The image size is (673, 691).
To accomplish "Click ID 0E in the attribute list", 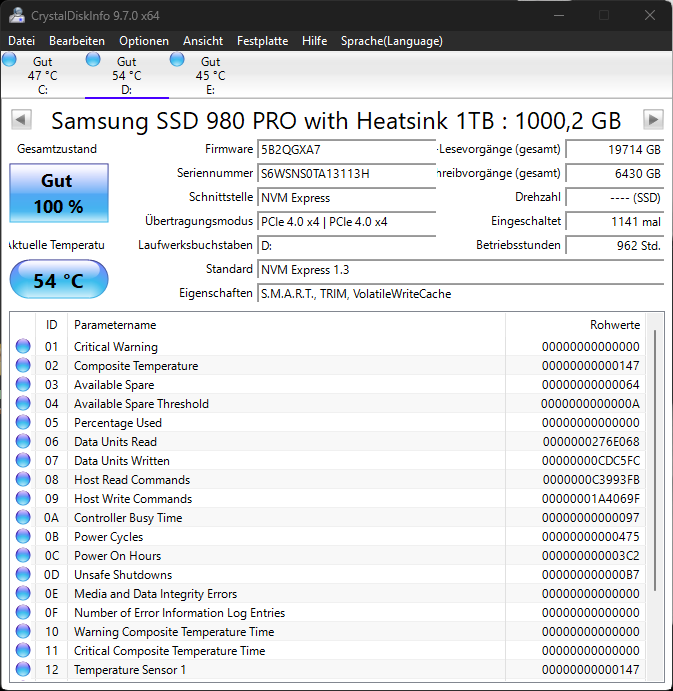I will click(52, 594).
